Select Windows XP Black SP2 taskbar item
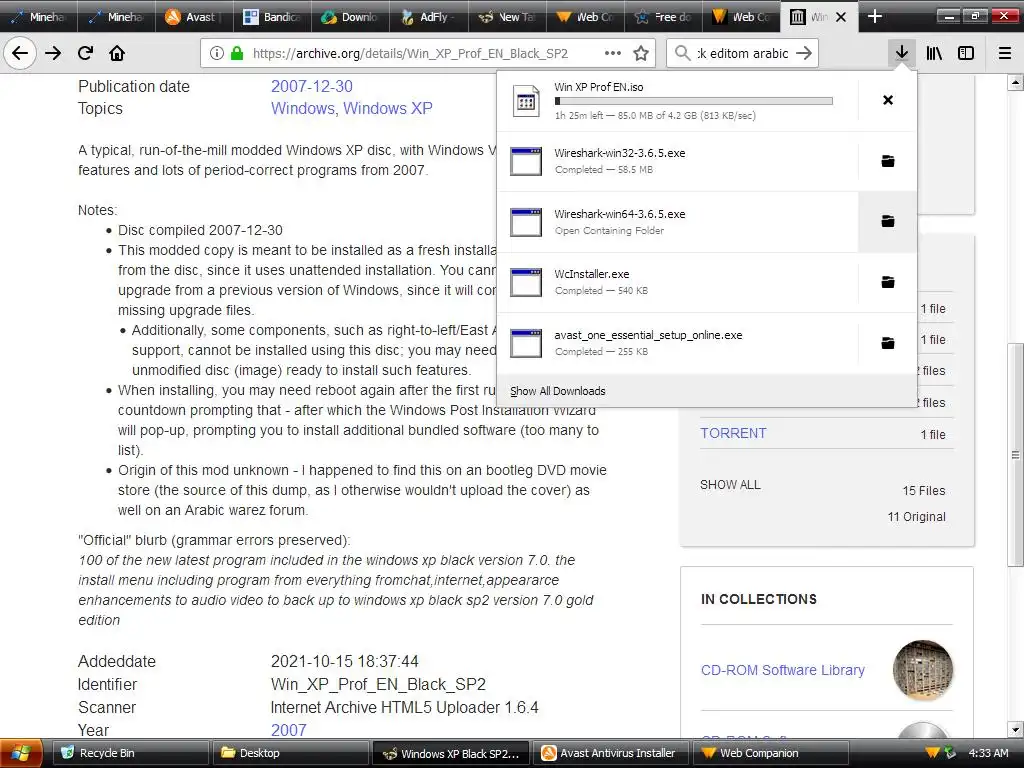 coord(451,753)
